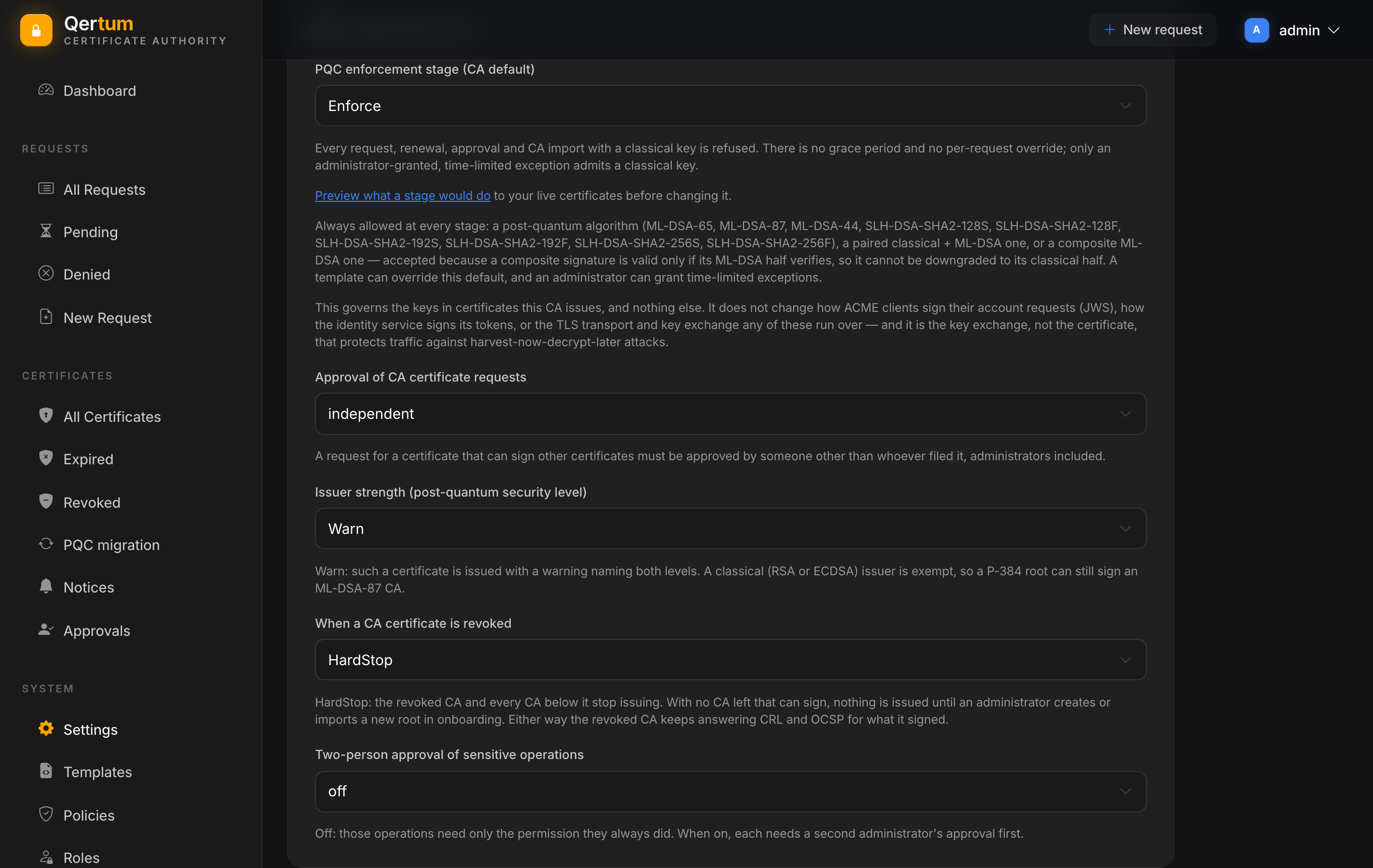This screenshot has width=1373, height=868.
Task: Click the Settings gear icon
Action: coord(45,729)
